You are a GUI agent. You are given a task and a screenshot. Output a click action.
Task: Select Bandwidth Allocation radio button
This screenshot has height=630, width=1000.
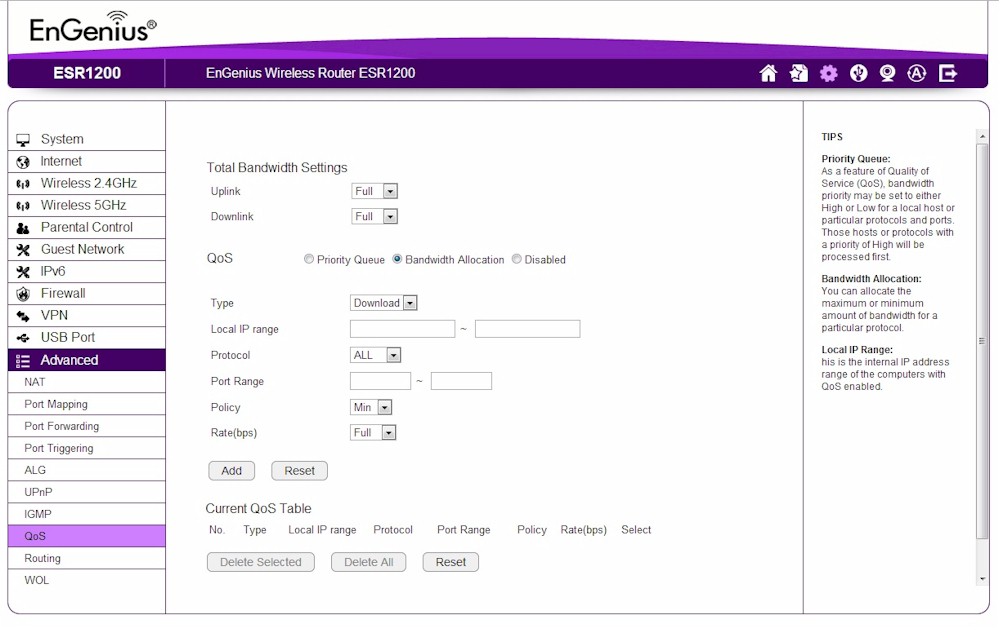397,260
